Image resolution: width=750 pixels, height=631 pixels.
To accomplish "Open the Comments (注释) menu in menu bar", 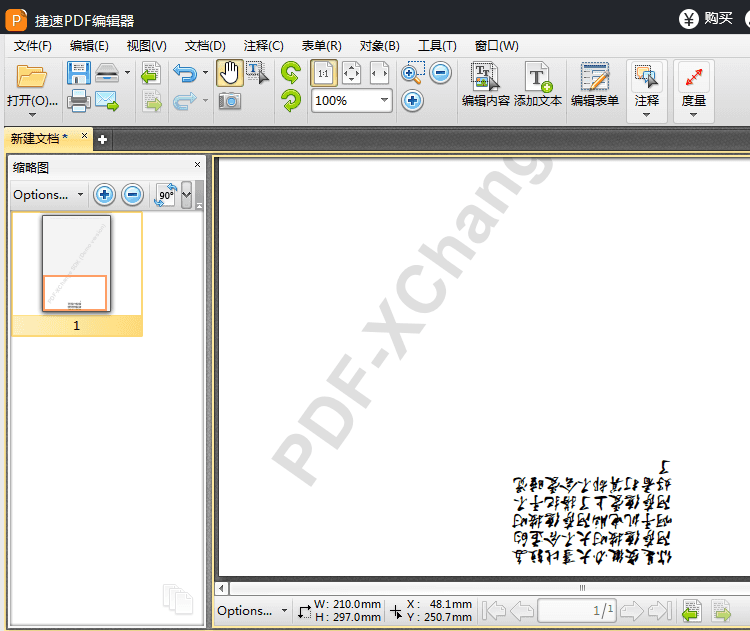I will pyautogui.click(x=264, y=45).
